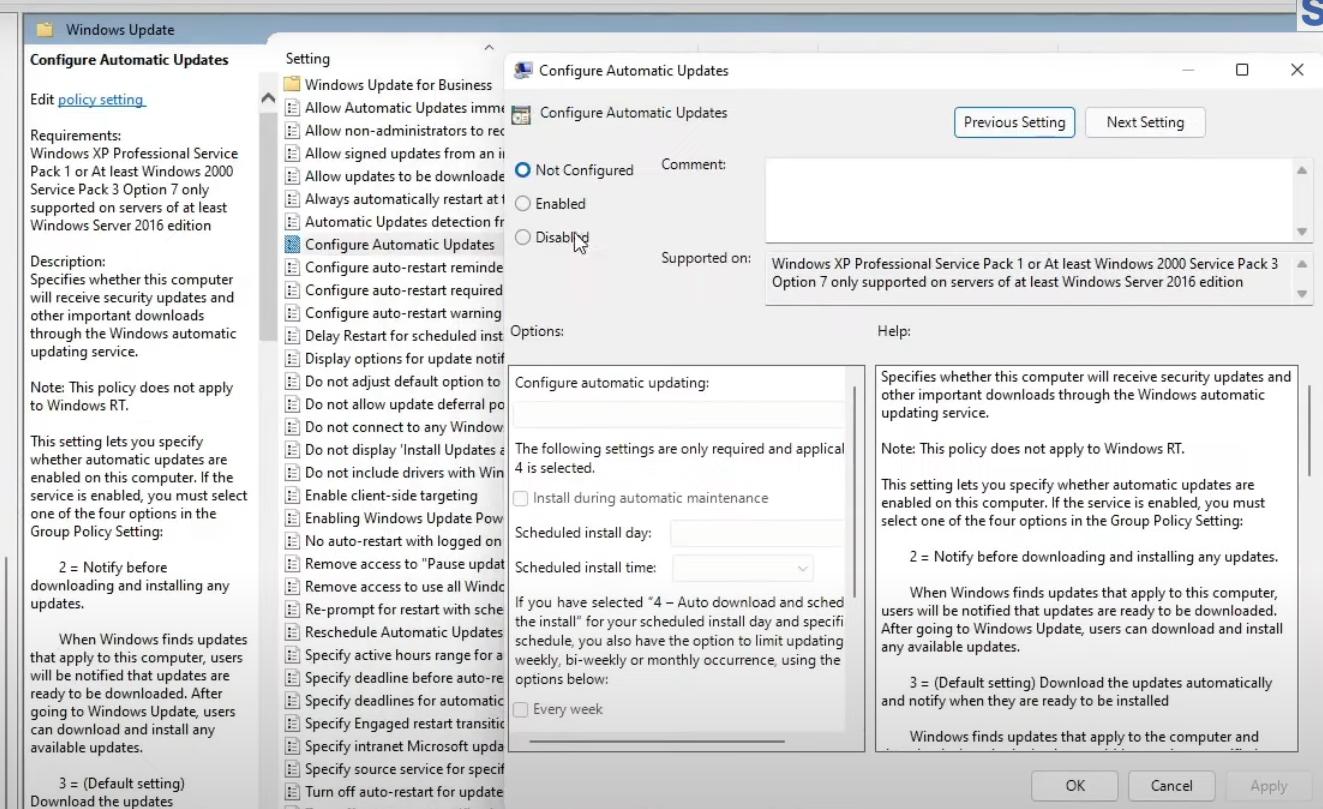This screenshot has height=809, width=1323.
Task: Open the Scheduled install time dropdown
Action: tap(743, 568)
